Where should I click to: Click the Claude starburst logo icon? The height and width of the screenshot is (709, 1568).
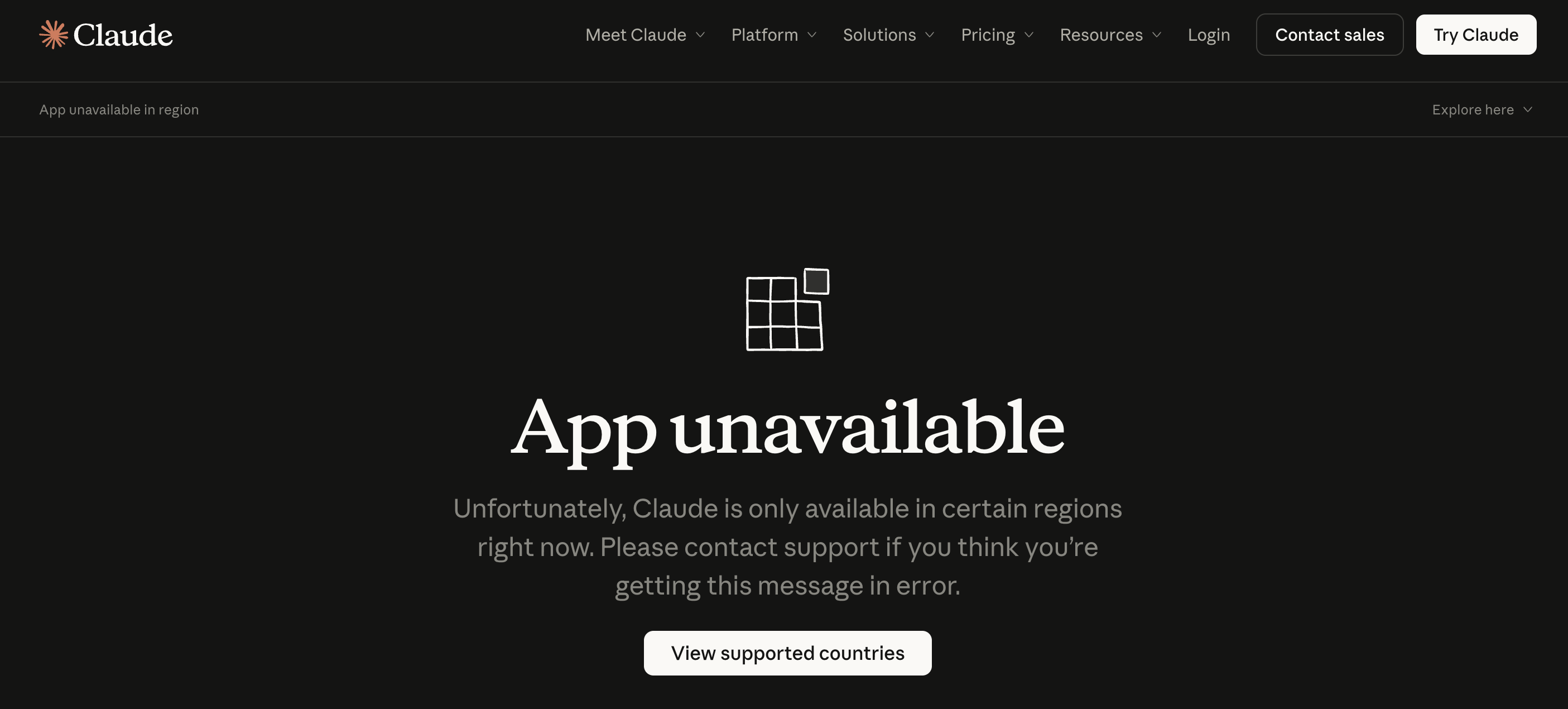click(54, 35)
